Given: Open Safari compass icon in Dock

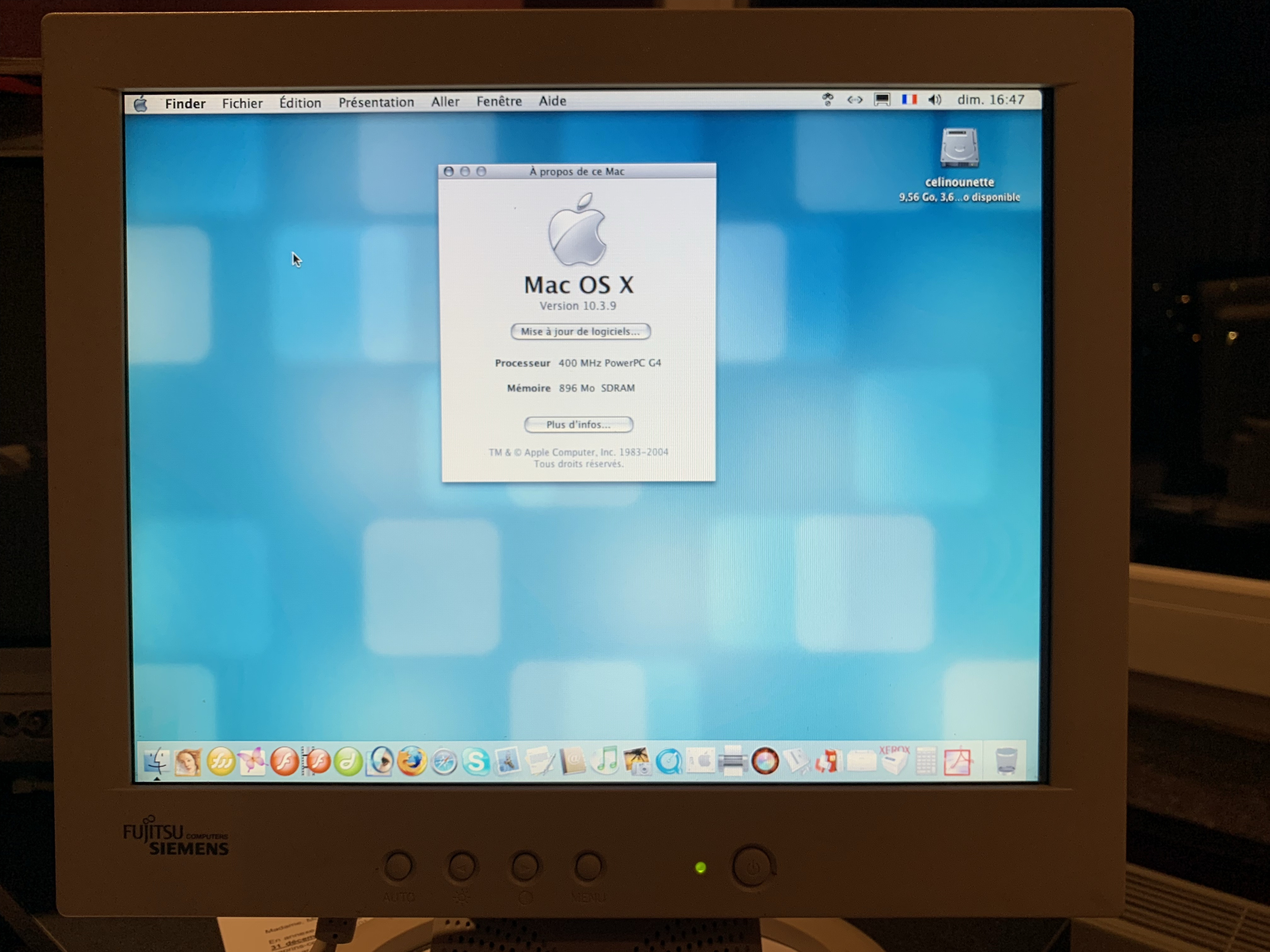Looking at the screenshot, I should tap(444, 762).
